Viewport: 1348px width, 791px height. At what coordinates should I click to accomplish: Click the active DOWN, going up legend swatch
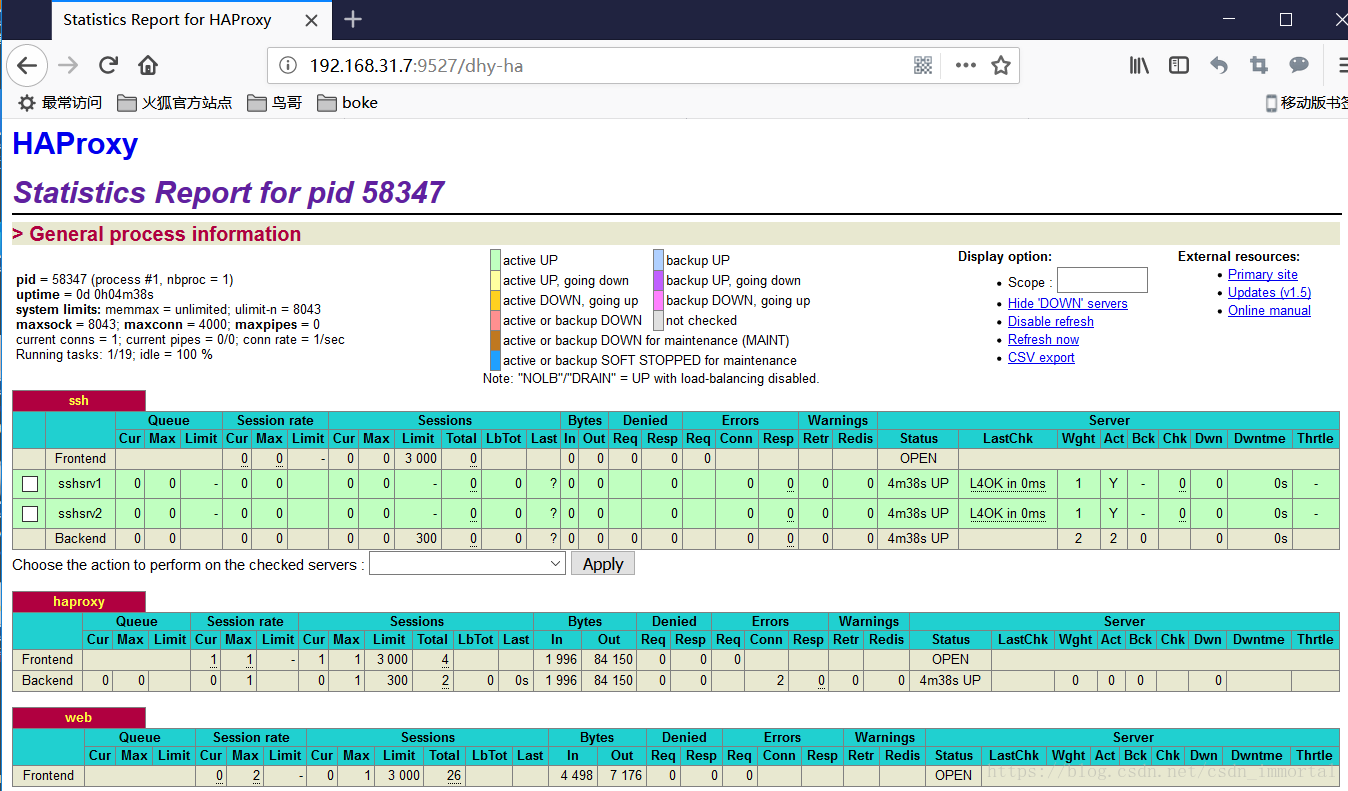pos(495,300)
